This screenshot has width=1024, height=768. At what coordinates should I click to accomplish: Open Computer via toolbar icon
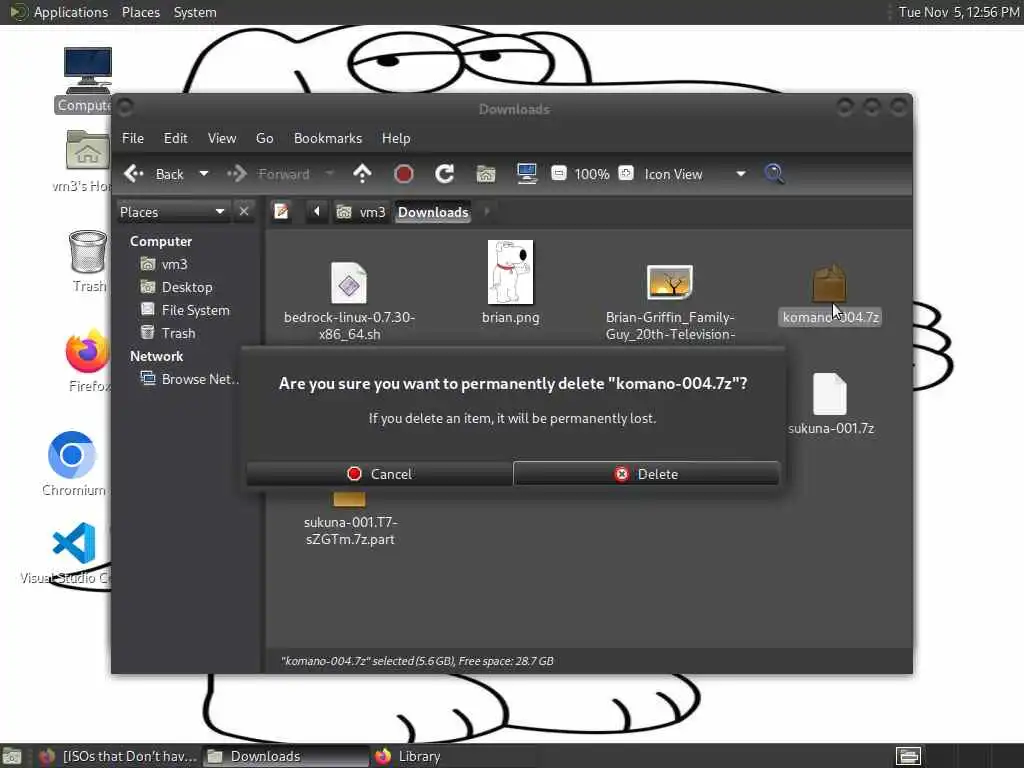tap(526, 174)
